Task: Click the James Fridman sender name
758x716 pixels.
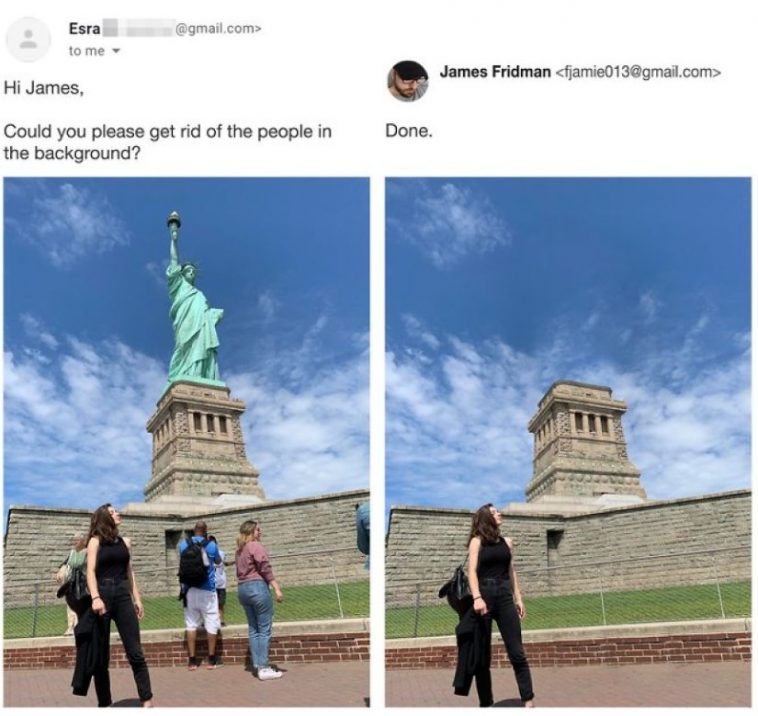Action: tap(495, 73)
